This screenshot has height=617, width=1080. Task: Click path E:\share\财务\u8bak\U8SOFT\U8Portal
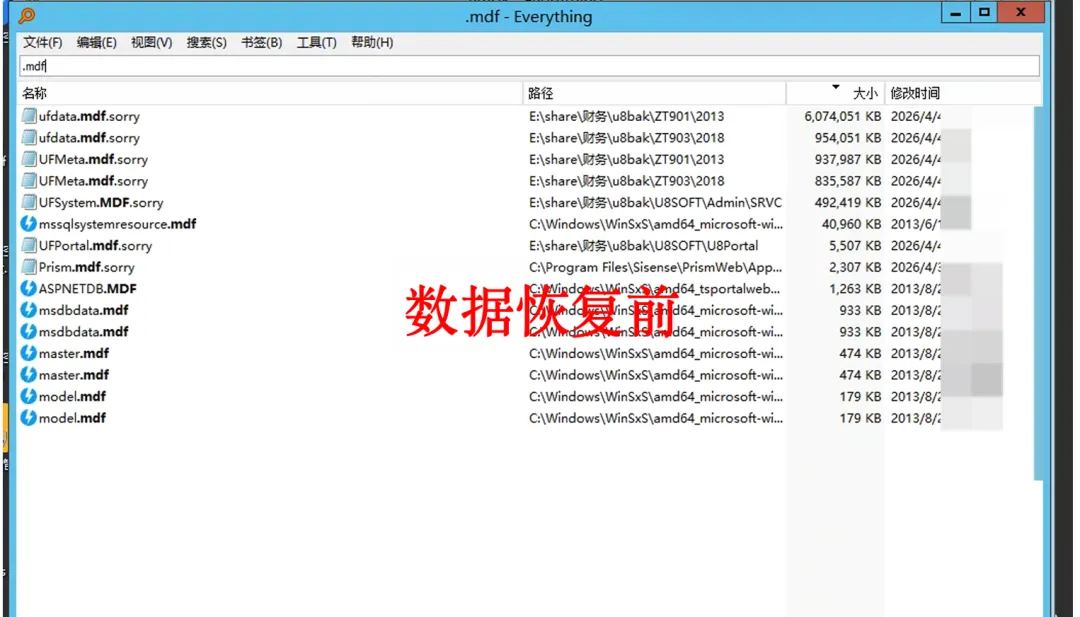[x=643, y=245]
